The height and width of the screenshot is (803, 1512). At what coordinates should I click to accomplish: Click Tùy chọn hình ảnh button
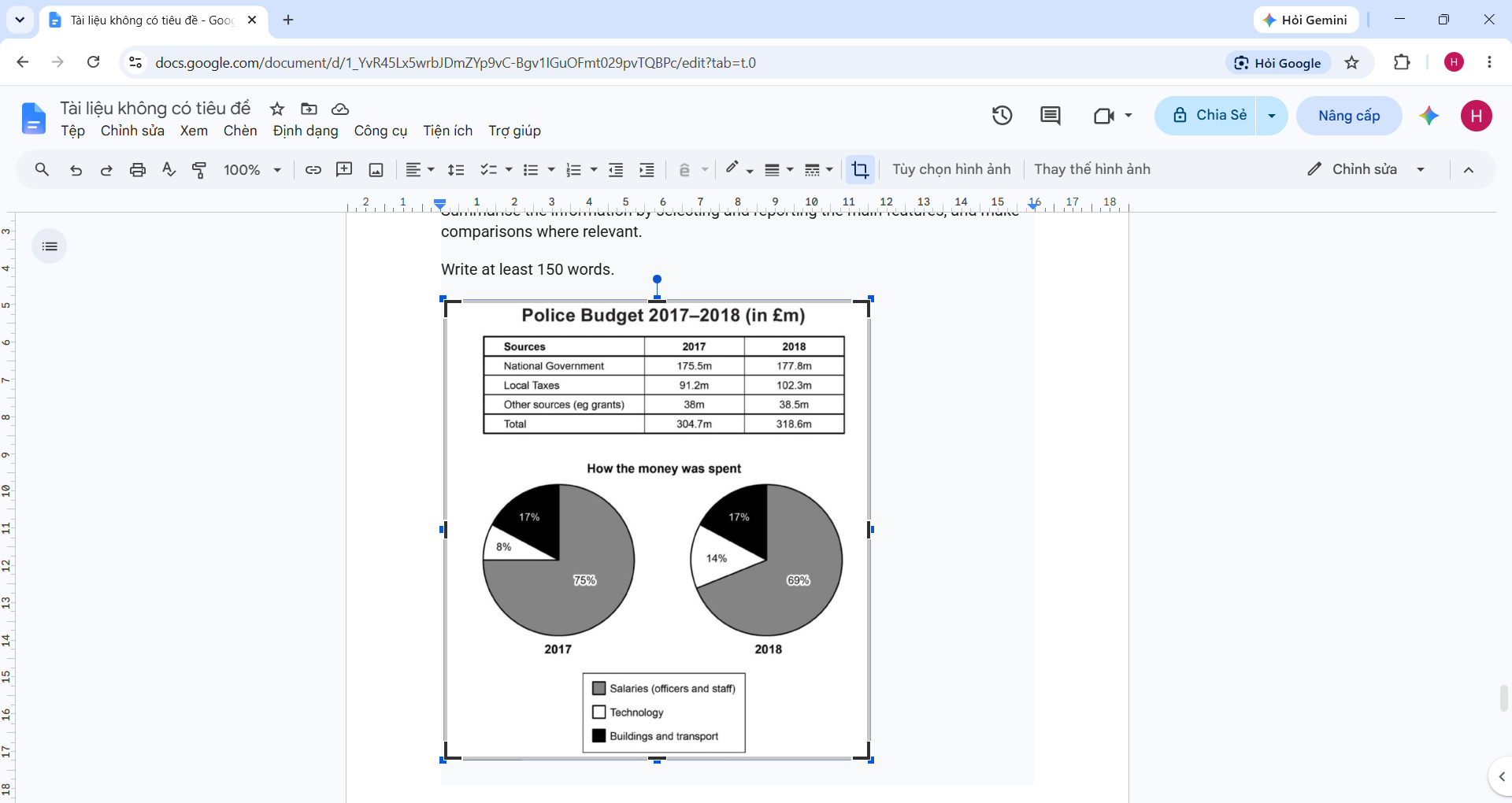(951, 169)
